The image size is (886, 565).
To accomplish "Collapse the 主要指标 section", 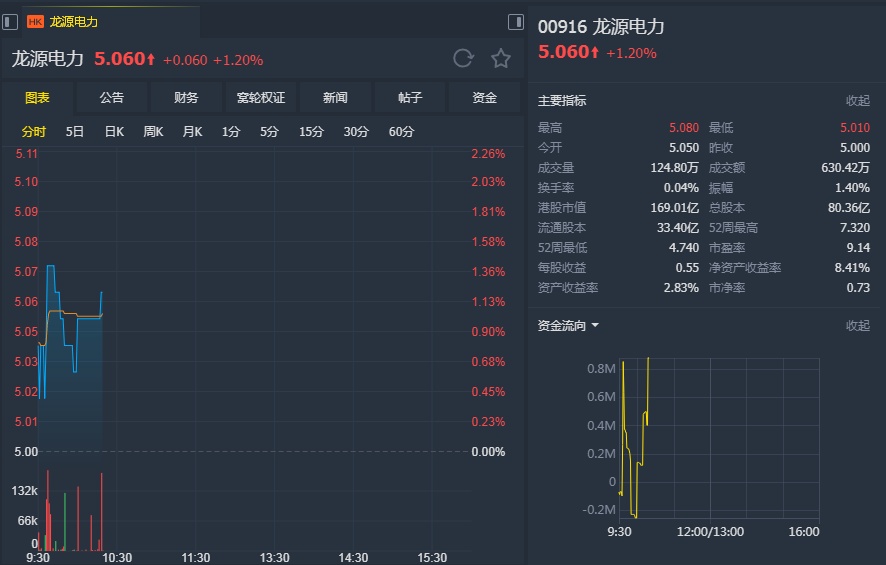I will click(x=857, y=101).
